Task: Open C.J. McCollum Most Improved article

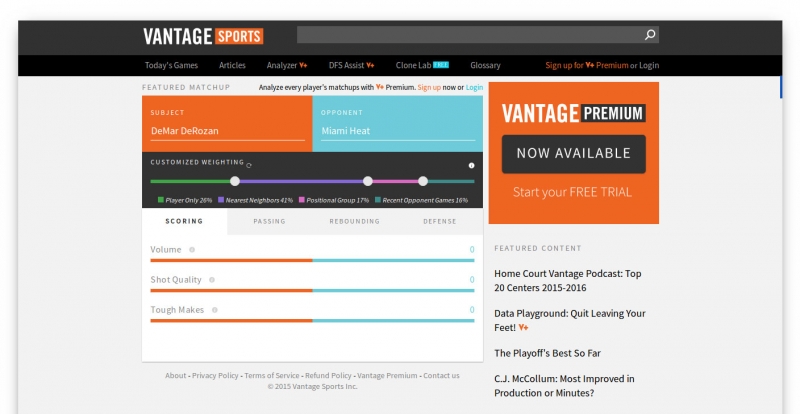Action: pos(564,385)
